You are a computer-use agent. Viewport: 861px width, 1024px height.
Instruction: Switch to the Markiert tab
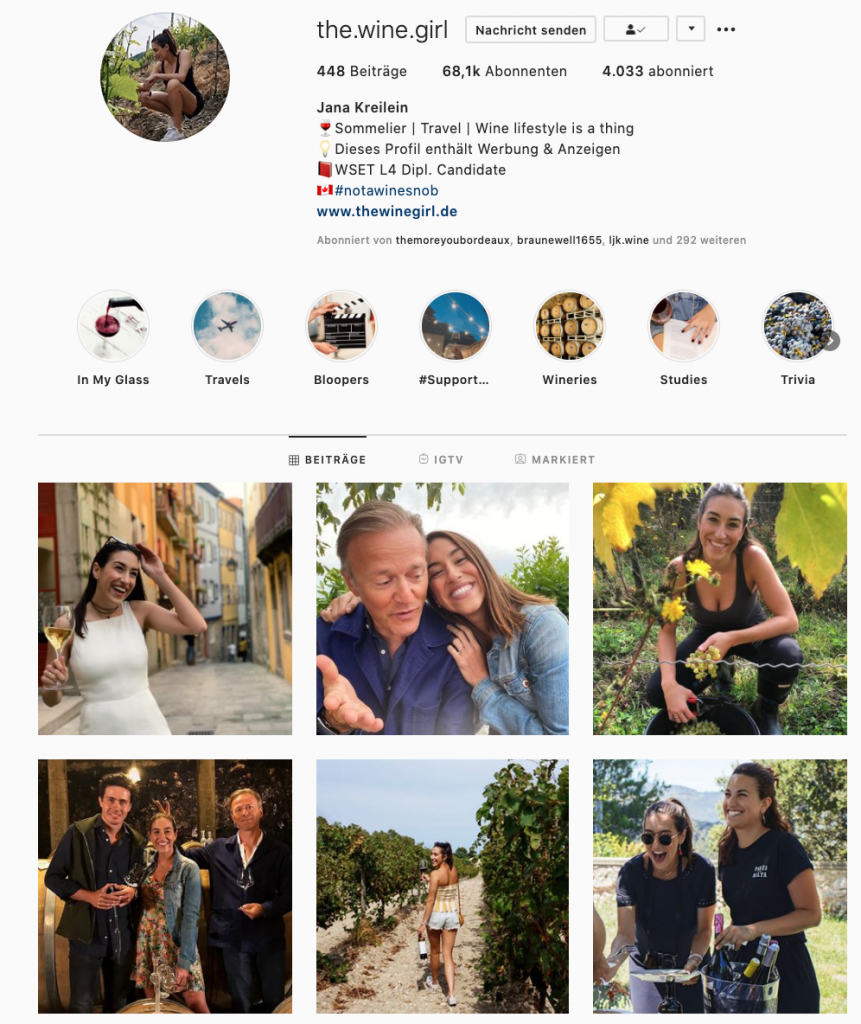(x=555, y=460)
